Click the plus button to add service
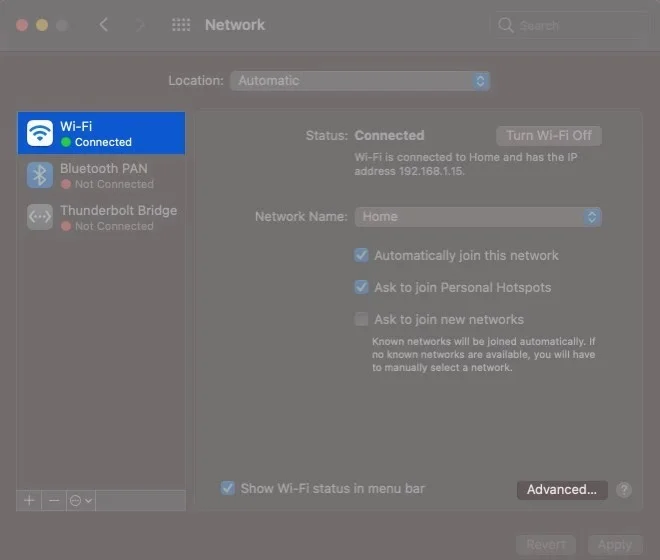 [x=29, y=500]
